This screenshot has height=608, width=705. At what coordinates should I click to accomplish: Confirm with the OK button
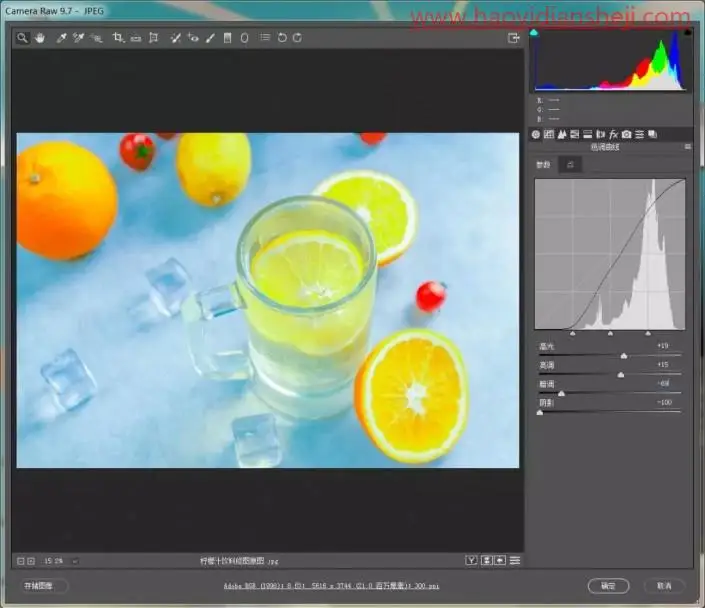608,586
